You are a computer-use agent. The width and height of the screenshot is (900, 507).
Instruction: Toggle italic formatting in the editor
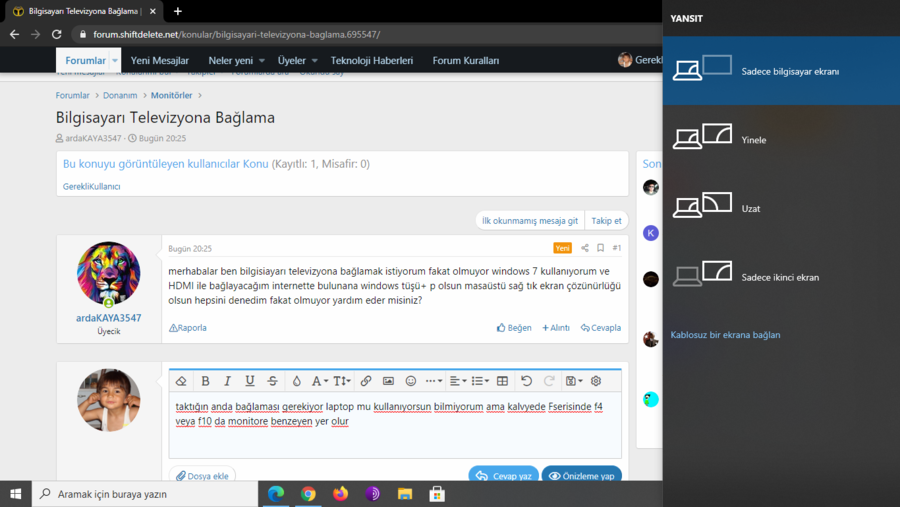click(x=227, y=381)
